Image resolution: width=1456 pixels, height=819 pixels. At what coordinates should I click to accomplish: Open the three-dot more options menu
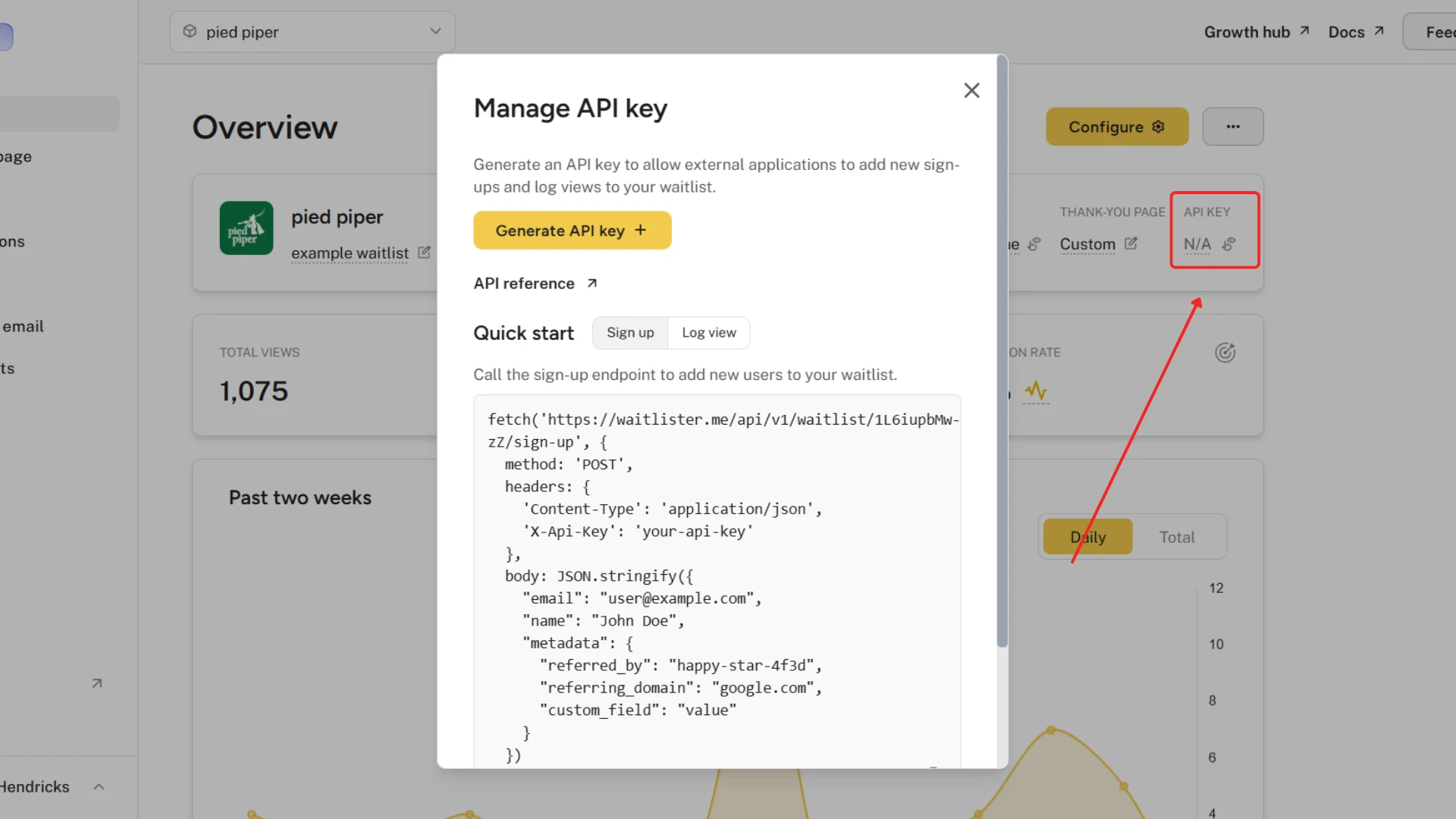(x=1233, y=127)
